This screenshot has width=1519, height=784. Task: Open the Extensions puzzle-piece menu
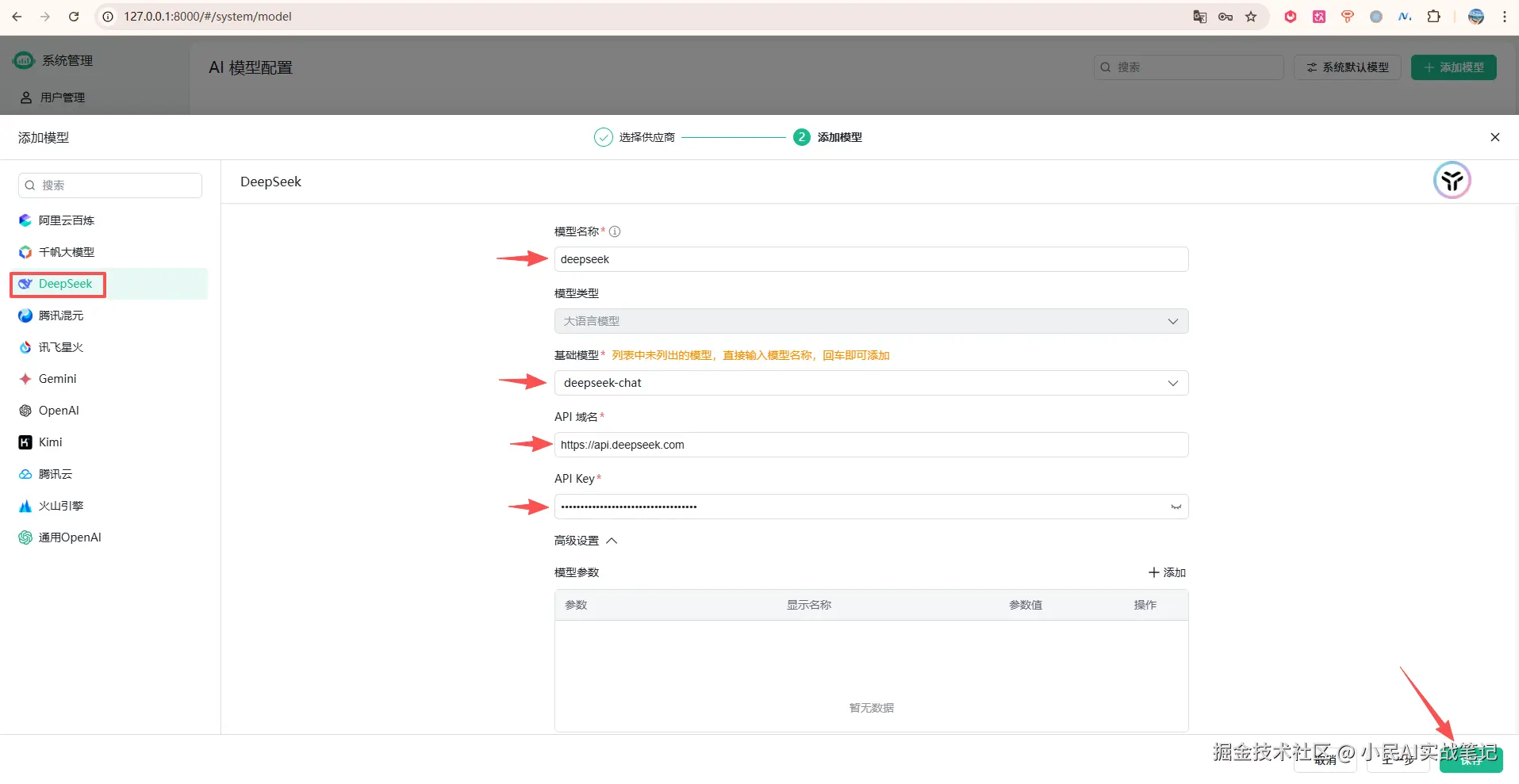point(1433,17)
